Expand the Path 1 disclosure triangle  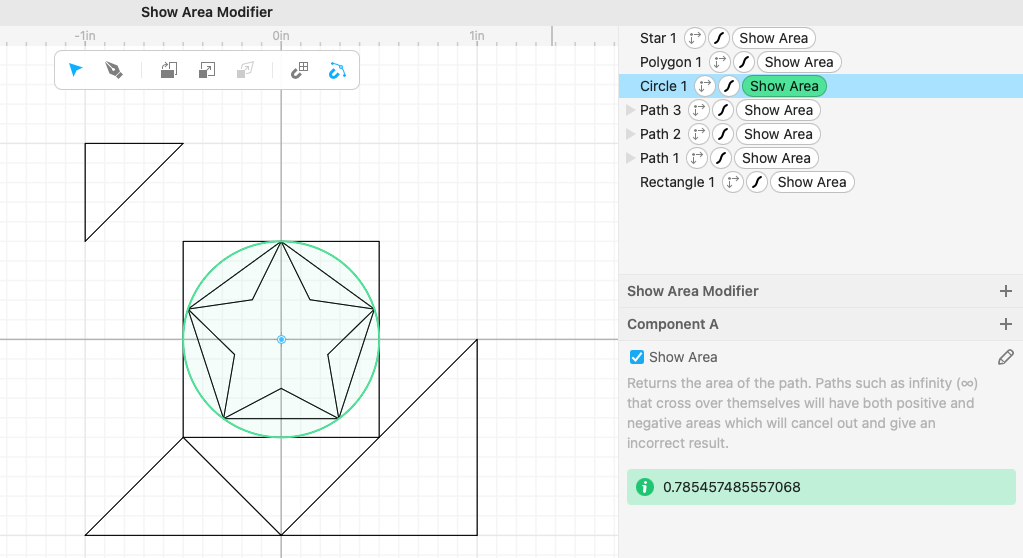(630, 158)
